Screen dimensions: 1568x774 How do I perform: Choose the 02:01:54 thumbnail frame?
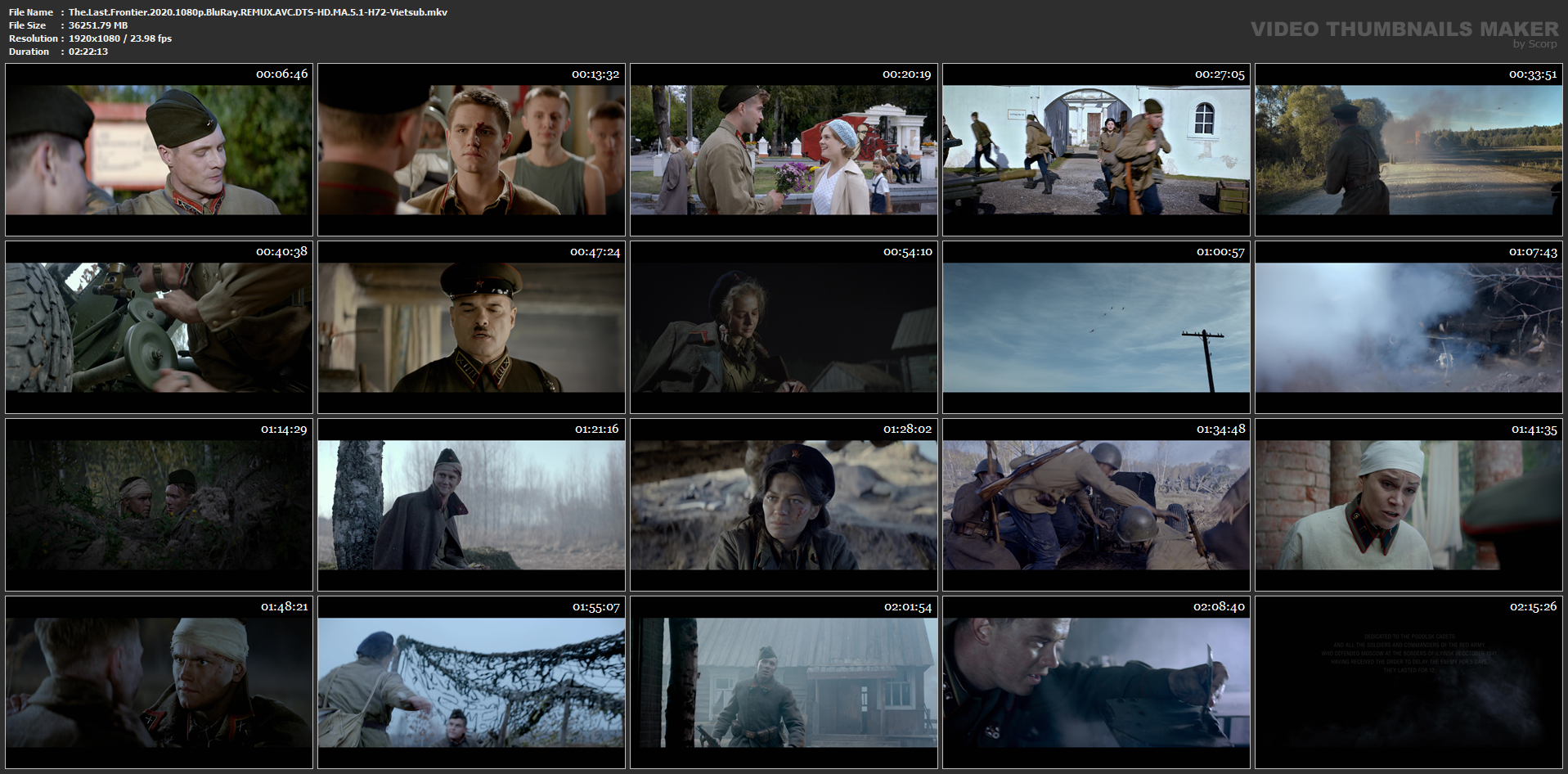(x=784, y=682)
